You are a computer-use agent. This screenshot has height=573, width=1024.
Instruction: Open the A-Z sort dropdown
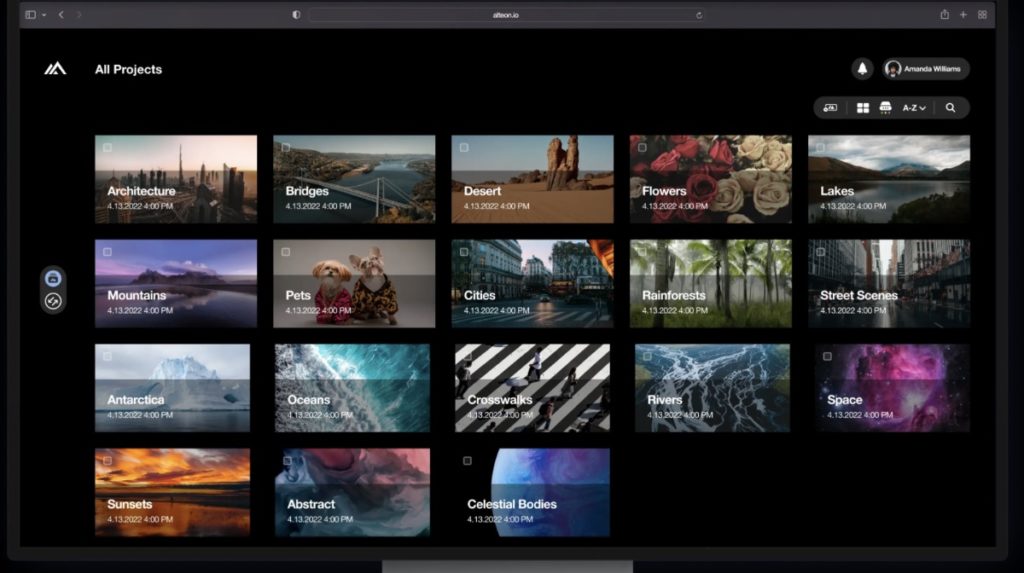point(914,108)
